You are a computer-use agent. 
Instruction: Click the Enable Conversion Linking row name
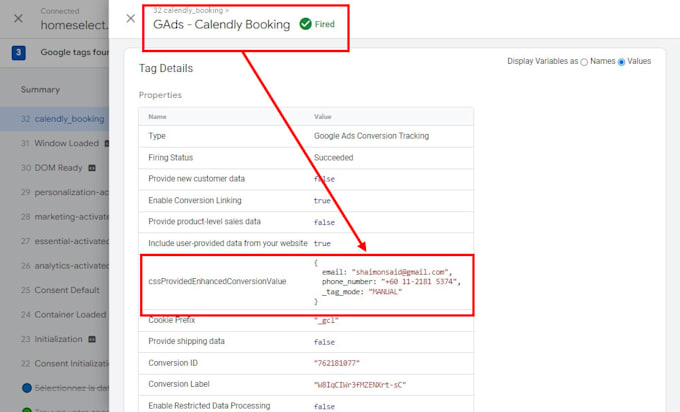(195, 200)
